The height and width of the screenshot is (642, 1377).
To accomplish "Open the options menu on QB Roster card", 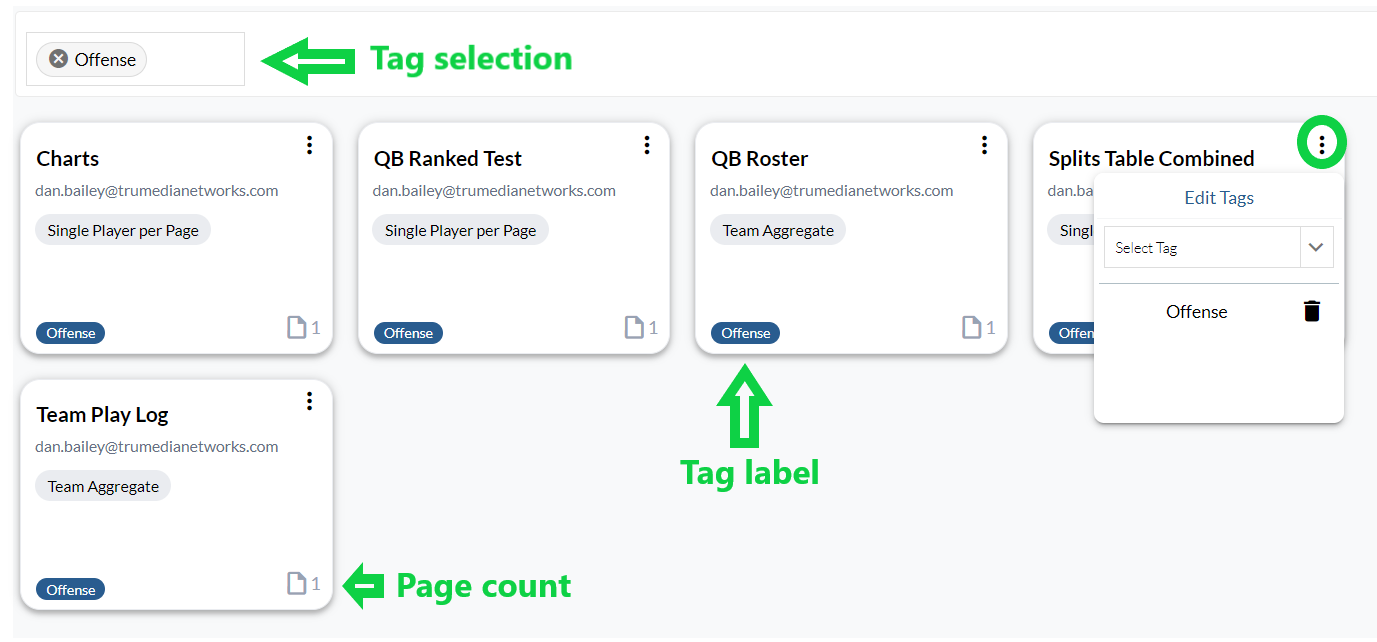I will click(984, 146).
